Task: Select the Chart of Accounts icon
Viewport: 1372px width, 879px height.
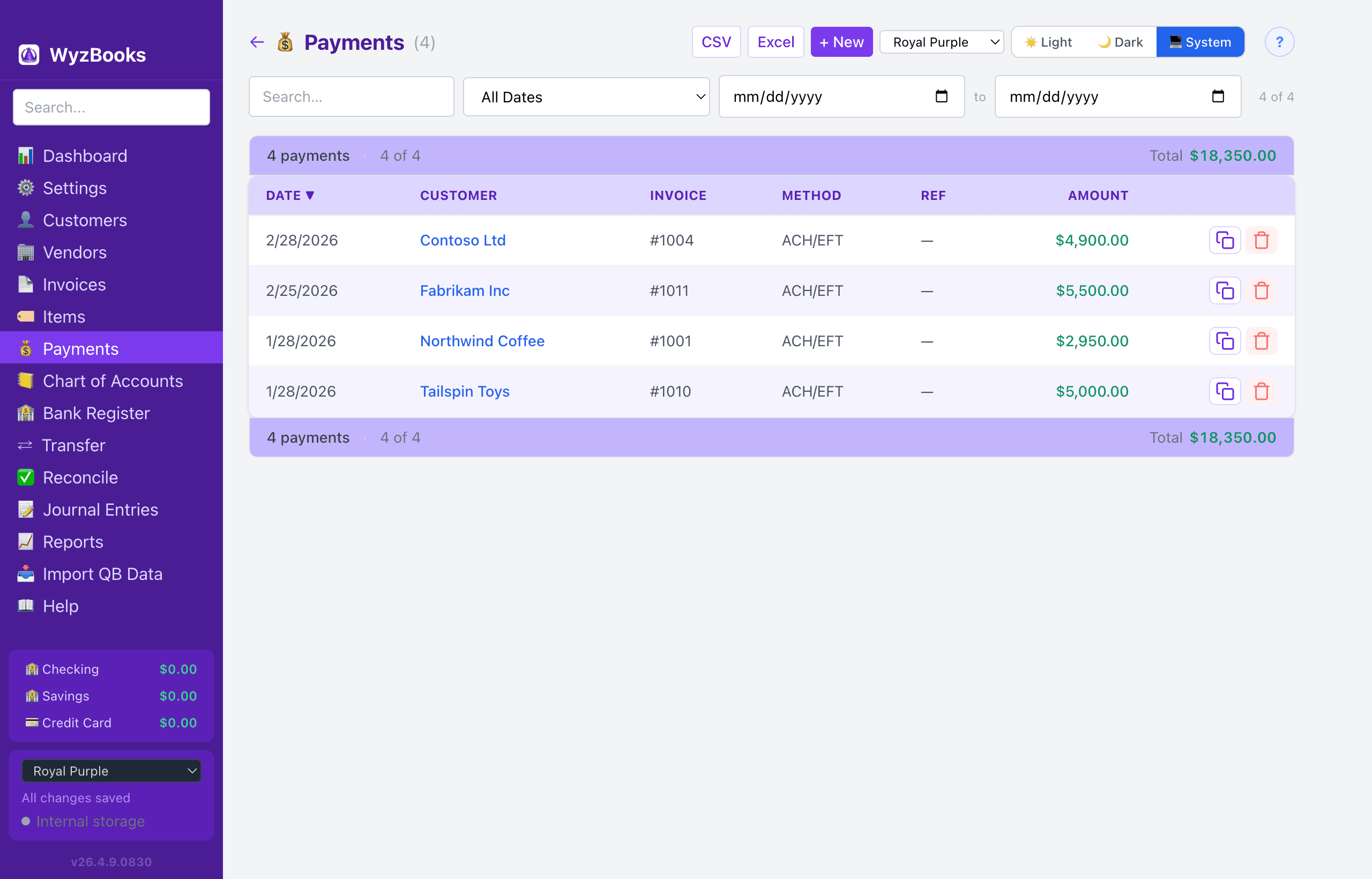Action: tap(26, 381)
